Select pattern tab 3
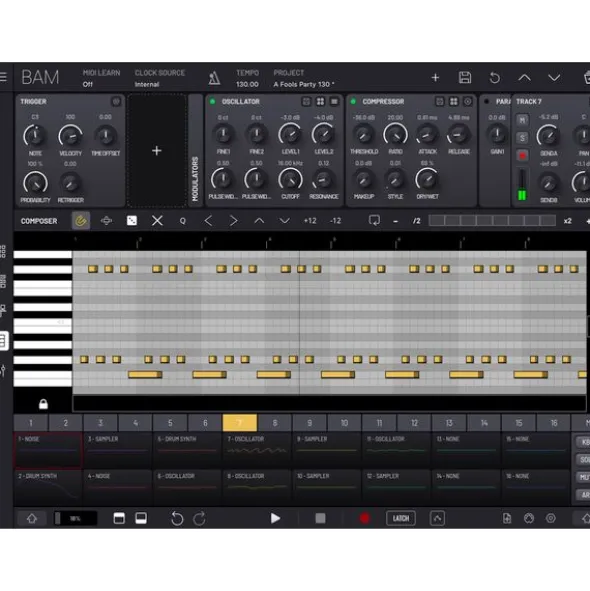Image resolution: width=590 pixels, height=591 pixels. (x=100, y=423)
